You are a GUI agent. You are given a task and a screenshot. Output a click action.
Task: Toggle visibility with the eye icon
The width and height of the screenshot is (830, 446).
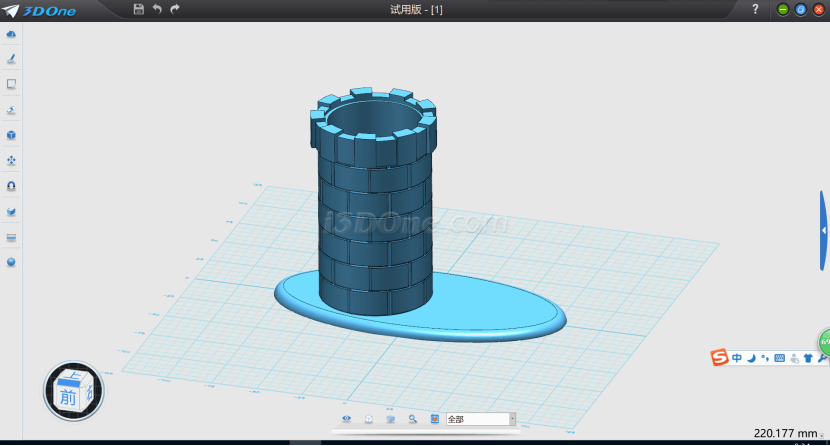[347, 419]
